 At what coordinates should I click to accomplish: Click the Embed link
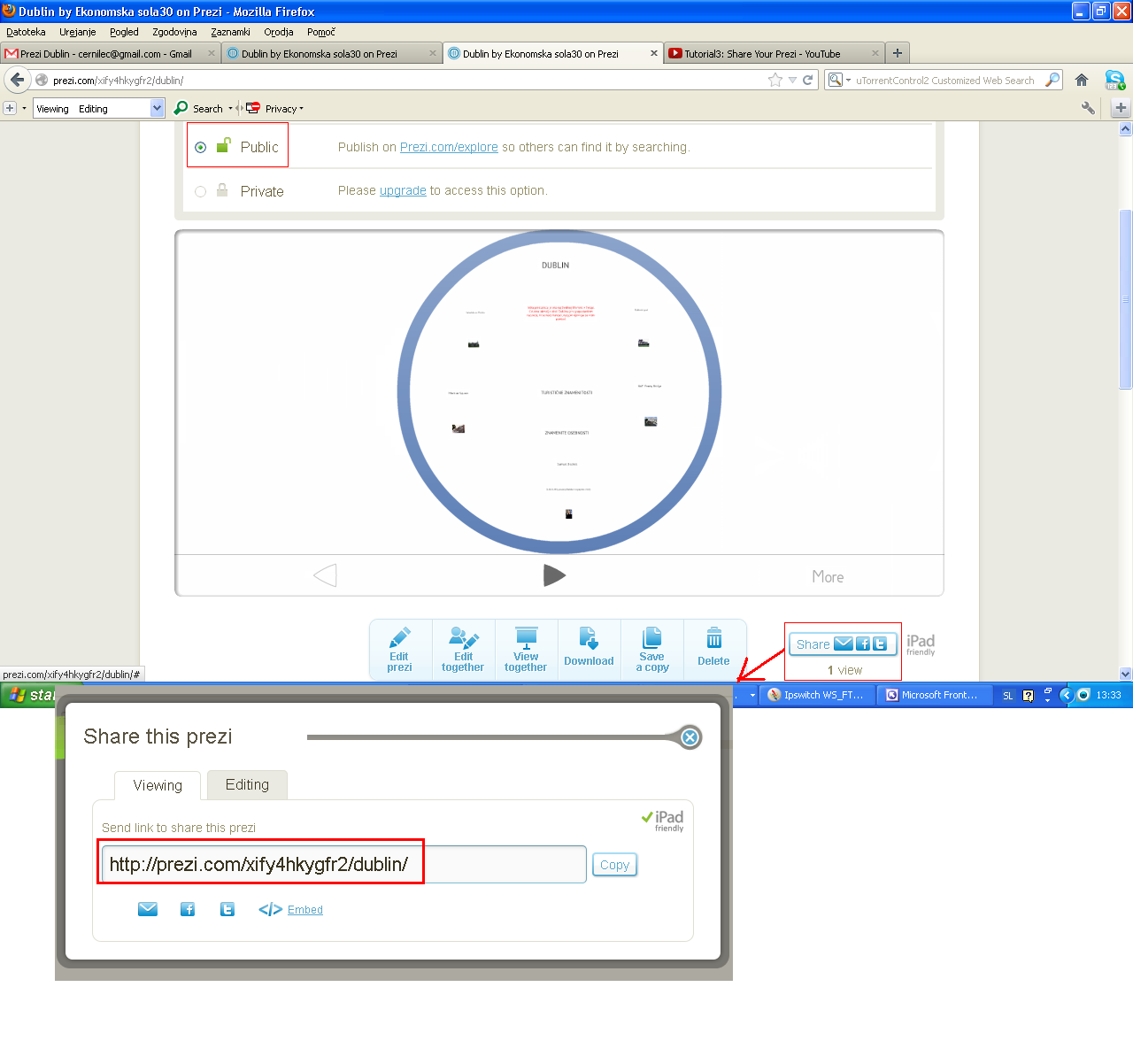(x=305, y=910)
